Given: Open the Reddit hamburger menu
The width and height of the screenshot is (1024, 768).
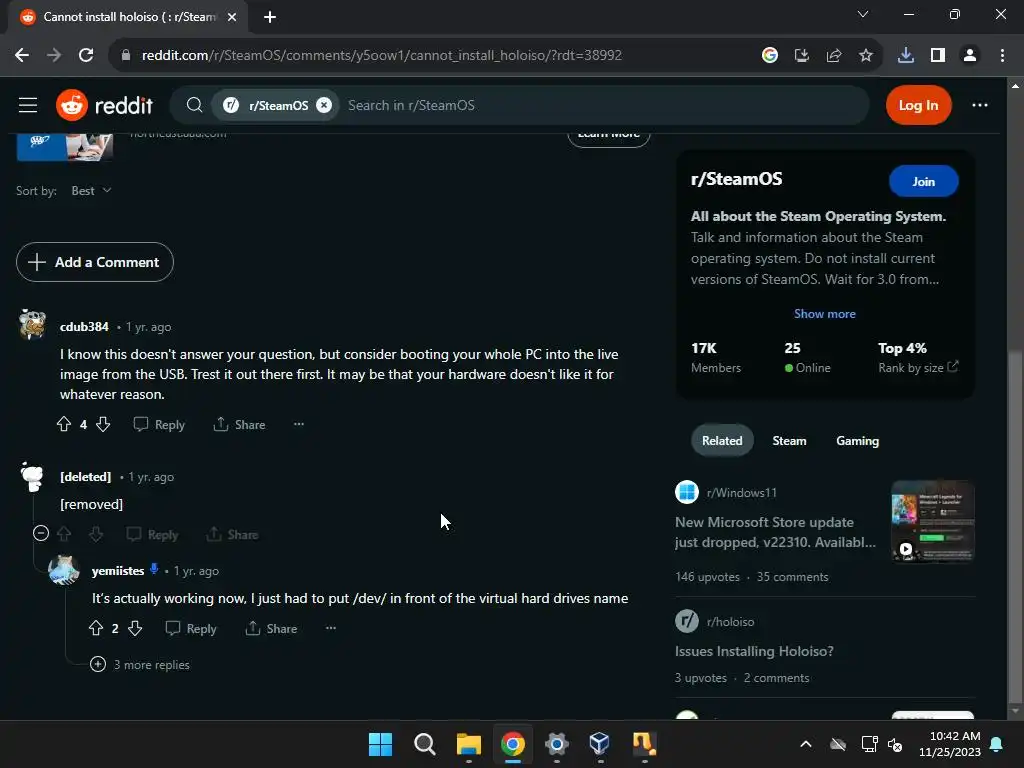Looking at the screenshot, I should [x=27, y=105].
